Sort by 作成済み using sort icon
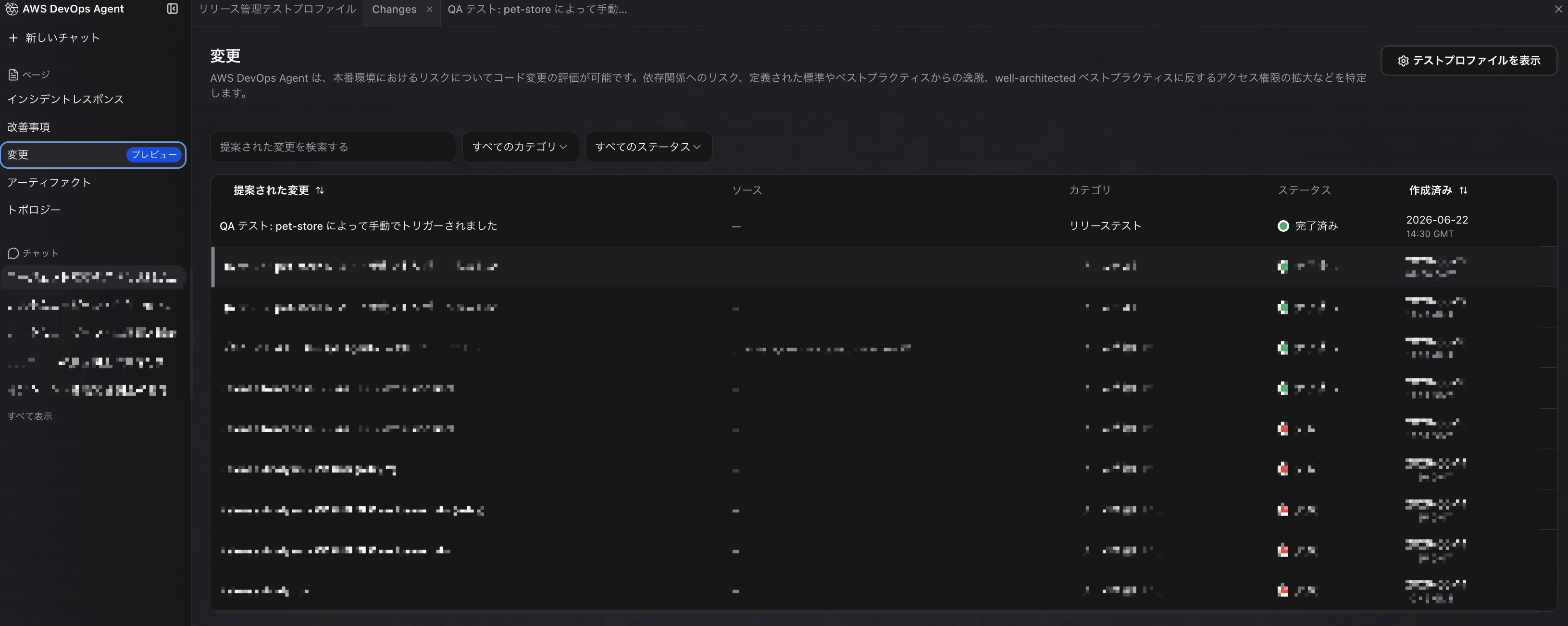The height and width of the screenshot is (626, 1568). pos(1463,190)
